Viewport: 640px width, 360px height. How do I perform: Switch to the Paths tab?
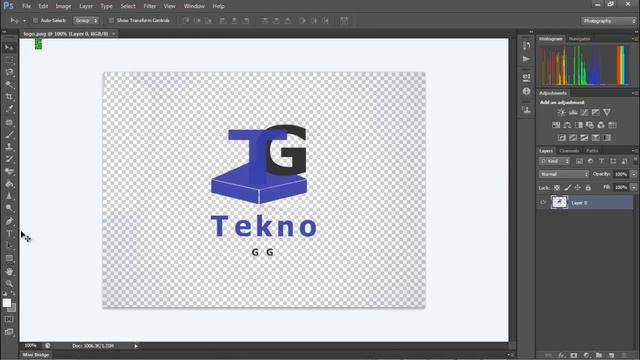[592, 151]
